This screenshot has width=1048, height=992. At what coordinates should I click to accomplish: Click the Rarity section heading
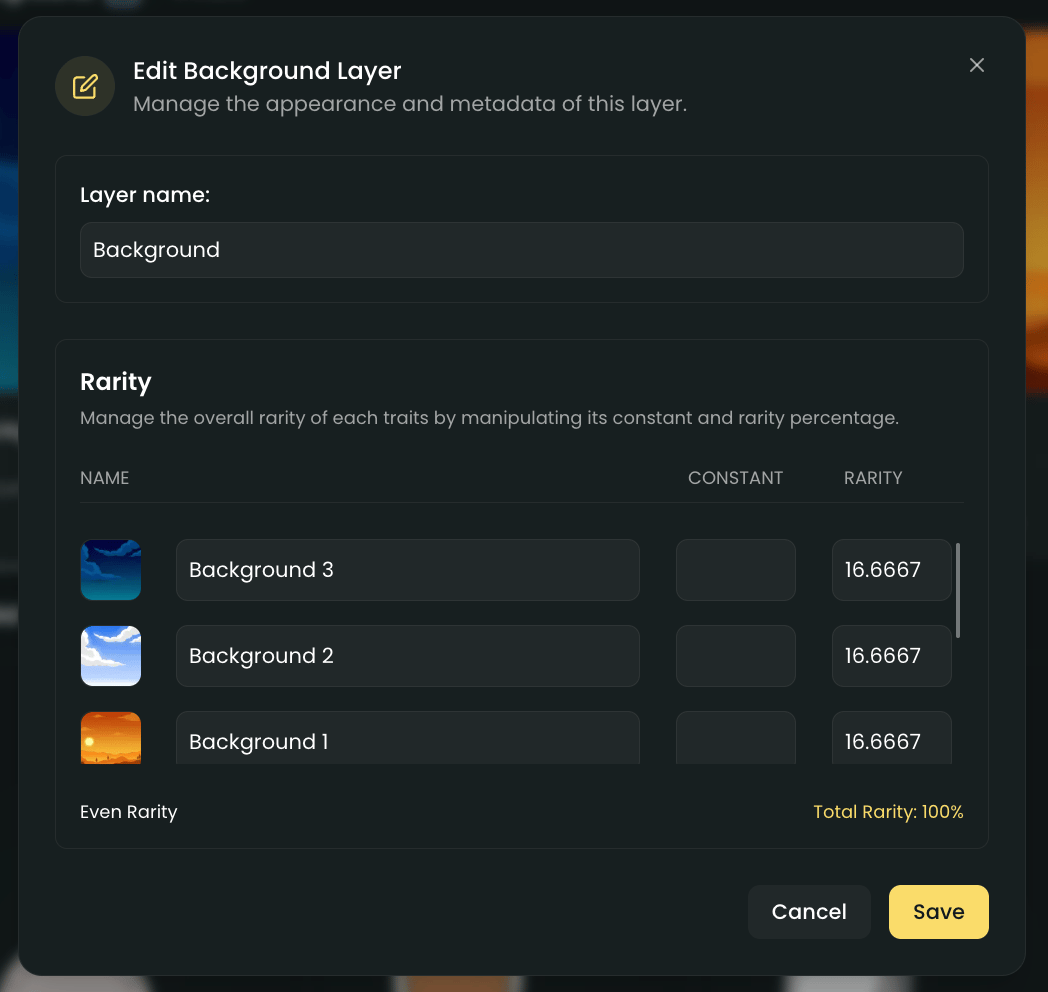116,382
